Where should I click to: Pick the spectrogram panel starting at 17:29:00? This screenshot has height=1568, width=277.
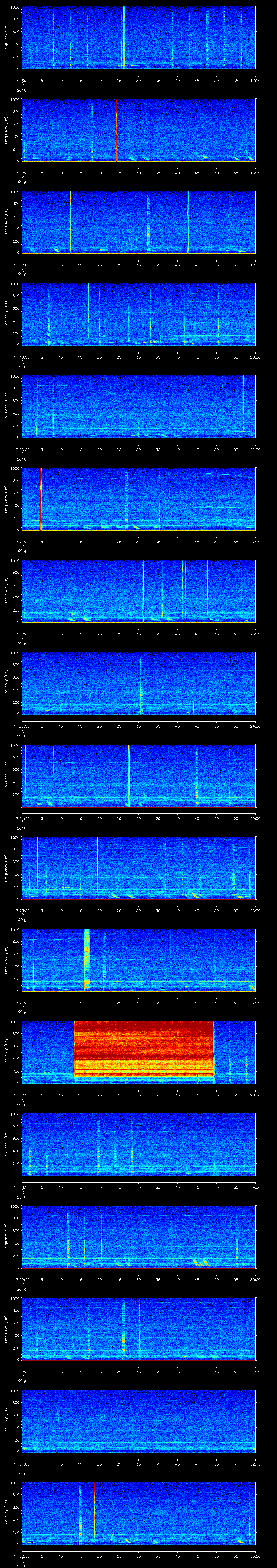click(139, 1237)
